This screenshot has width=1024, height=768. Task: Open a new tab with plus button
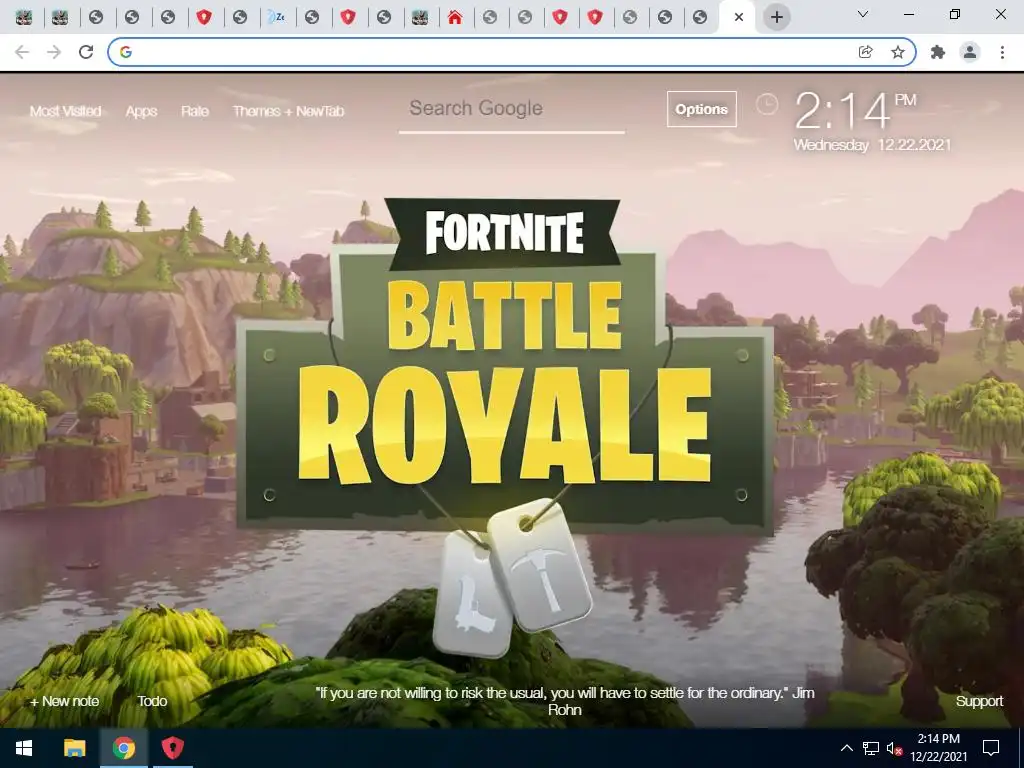(x=776, y=17)
